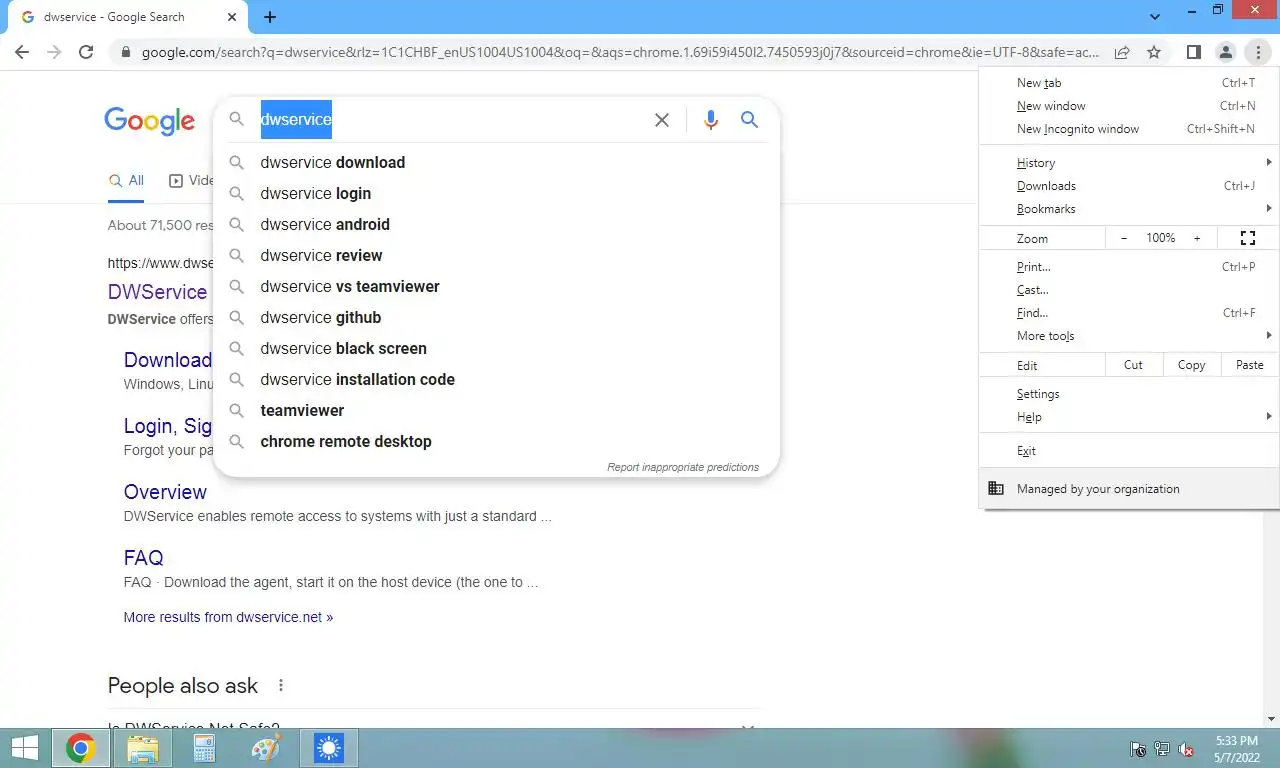
Task: Click the Google logo
Action: click(150, 121)
